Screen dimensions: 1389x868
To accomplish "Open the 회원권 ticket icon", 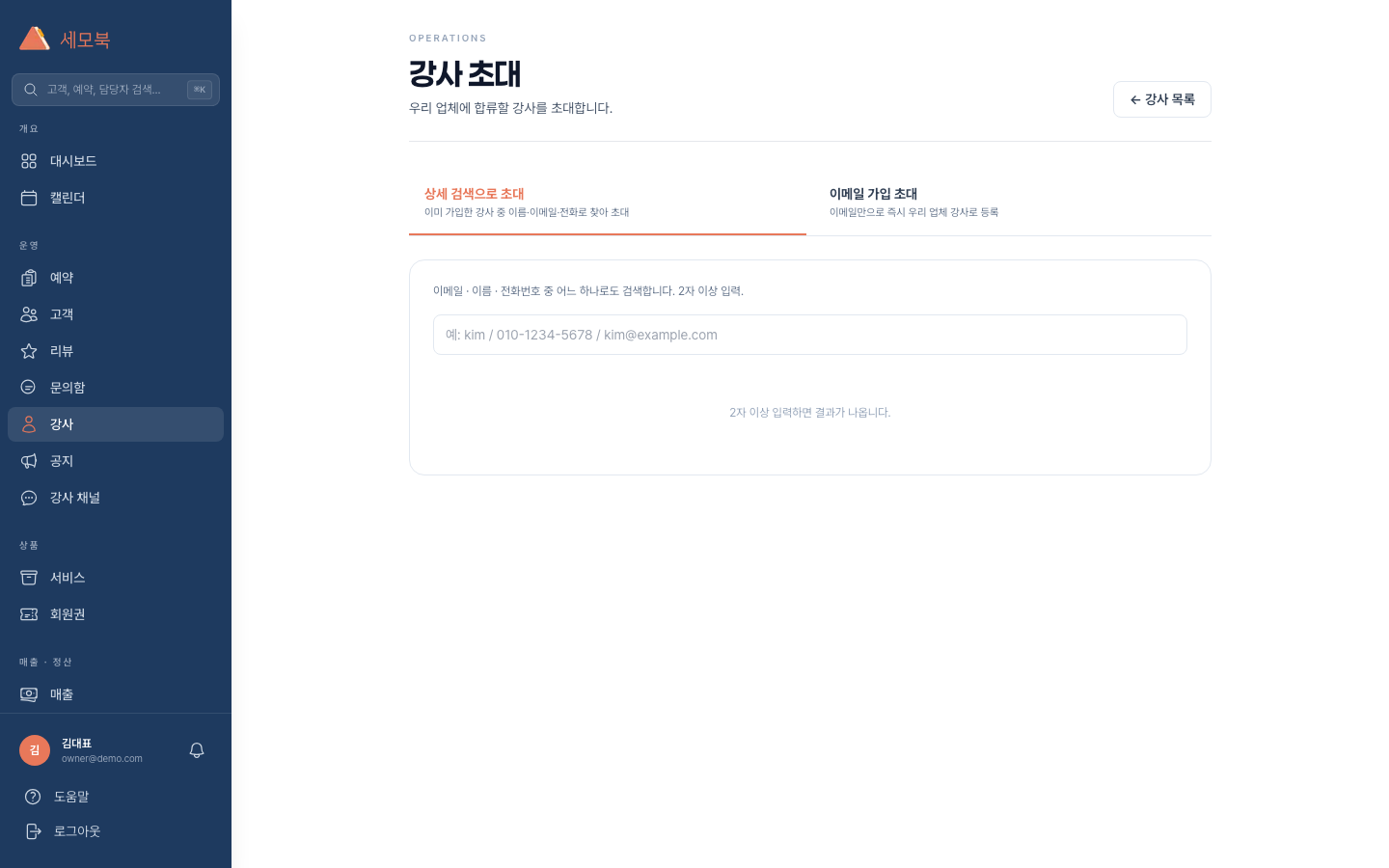I will (29, 614).
